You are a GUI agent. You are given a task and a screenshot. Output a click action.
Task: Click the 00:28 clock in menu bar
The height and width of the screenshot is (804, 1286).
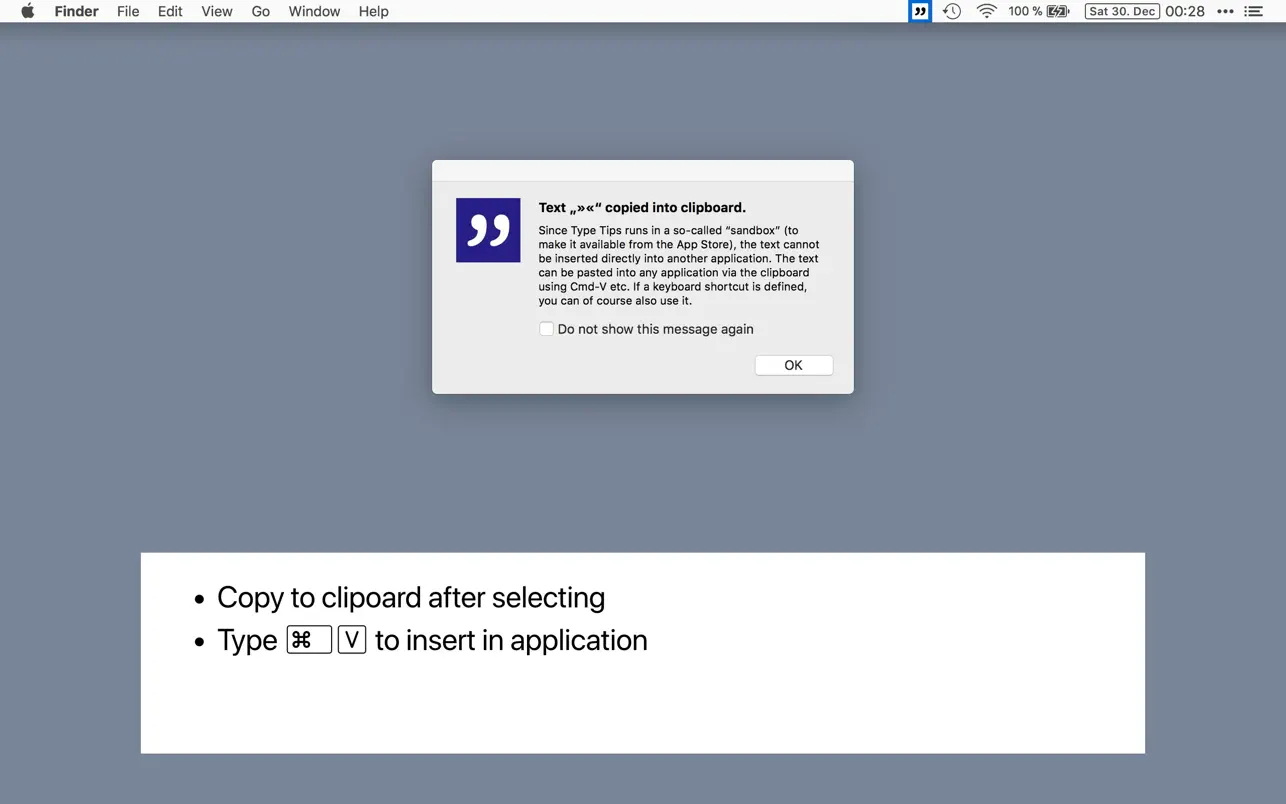pyautogui.click(x=1185, y=11)
